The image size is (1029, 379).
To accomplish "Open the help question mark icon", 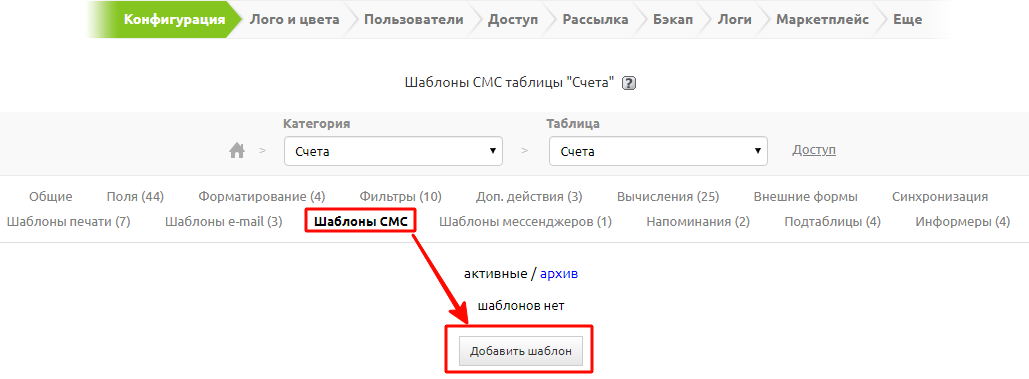I will [x=629, y=83].
